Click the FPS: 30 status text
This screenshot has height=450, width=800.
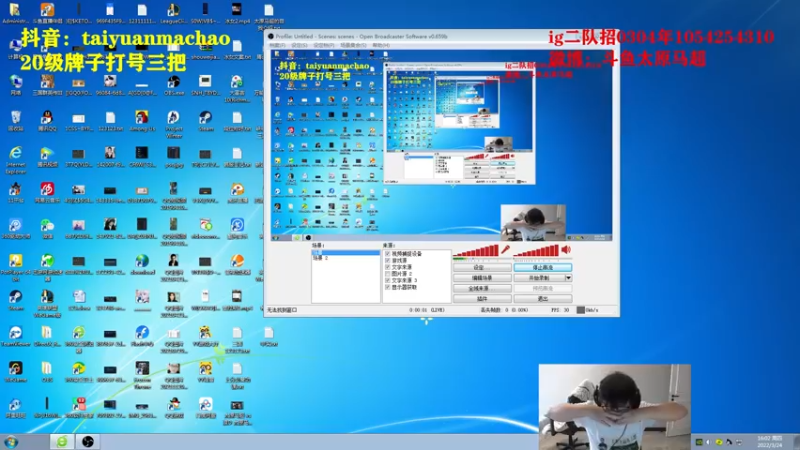[x=560, y=310]
